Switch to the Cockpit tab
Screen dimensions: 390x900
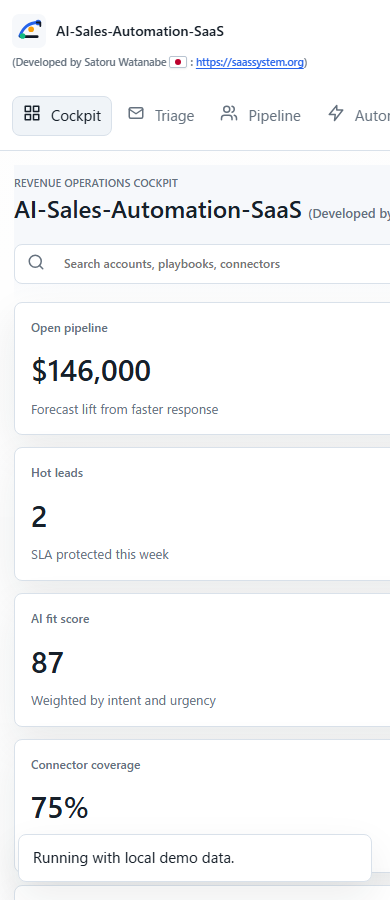tap(62, 116)
